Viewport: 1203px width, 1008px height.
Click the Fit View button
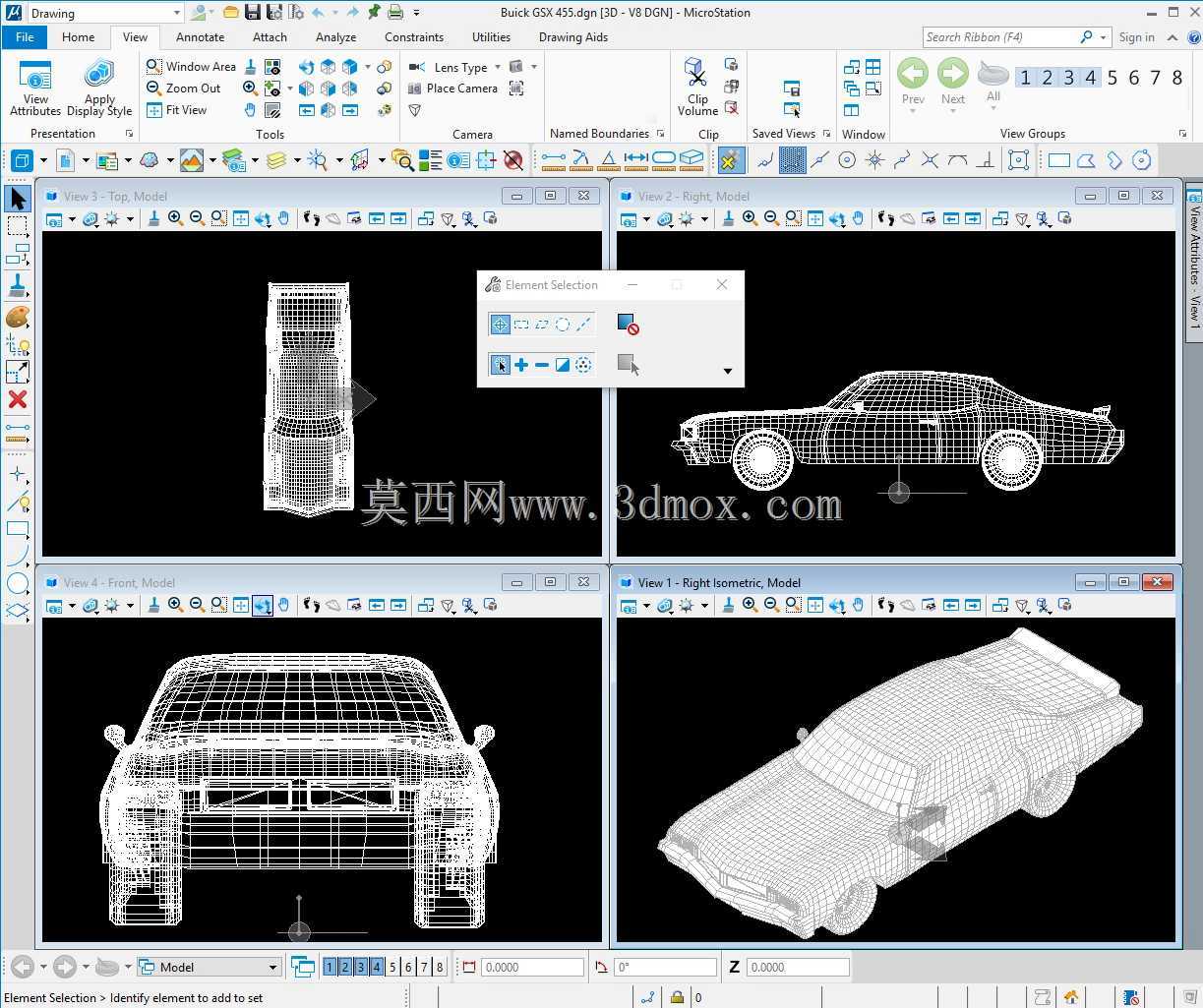coord(177,110)
